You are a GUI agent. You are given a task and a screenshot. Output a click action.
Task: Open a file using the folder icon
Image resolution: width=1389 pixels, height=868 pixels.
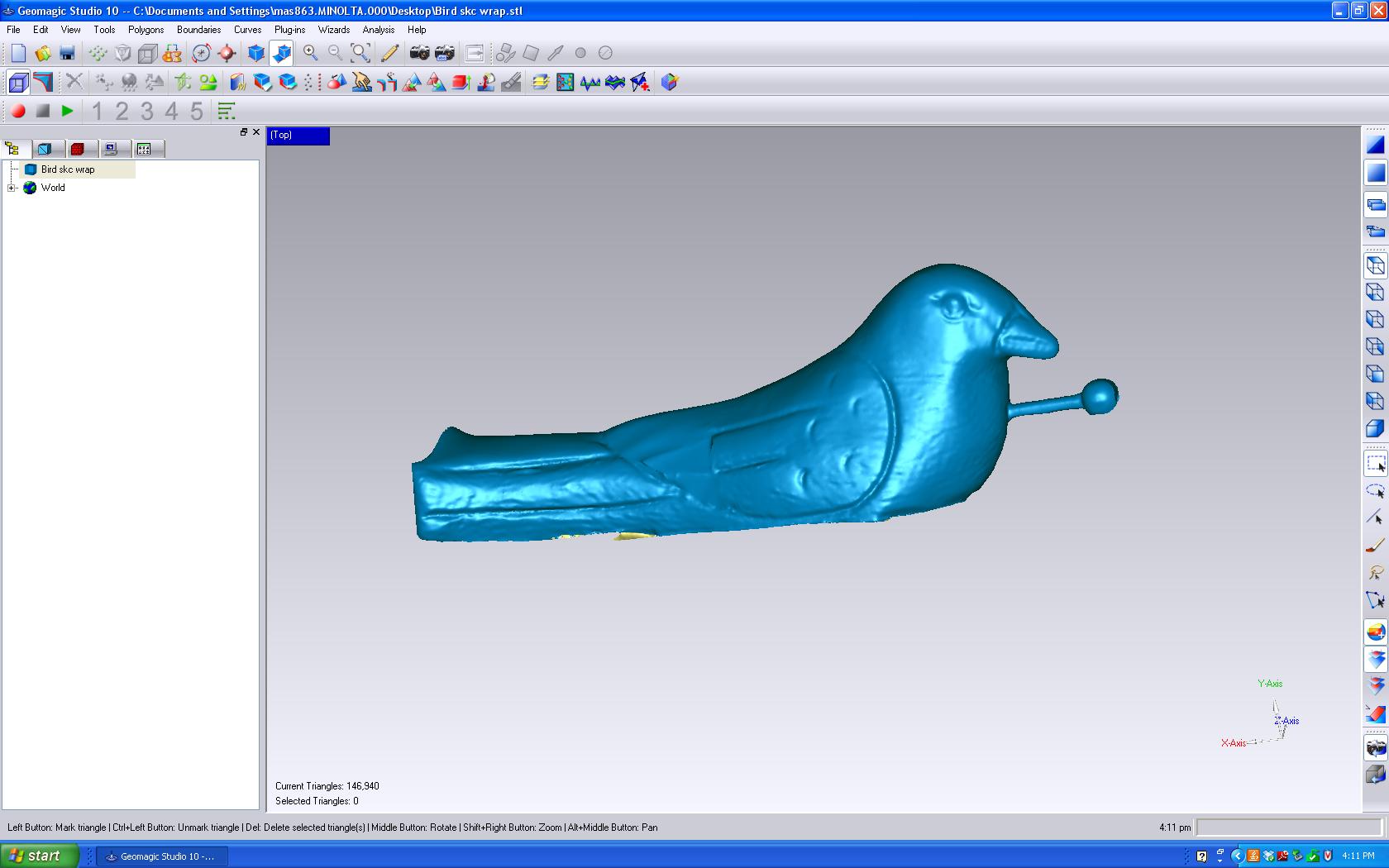[43, 53]
